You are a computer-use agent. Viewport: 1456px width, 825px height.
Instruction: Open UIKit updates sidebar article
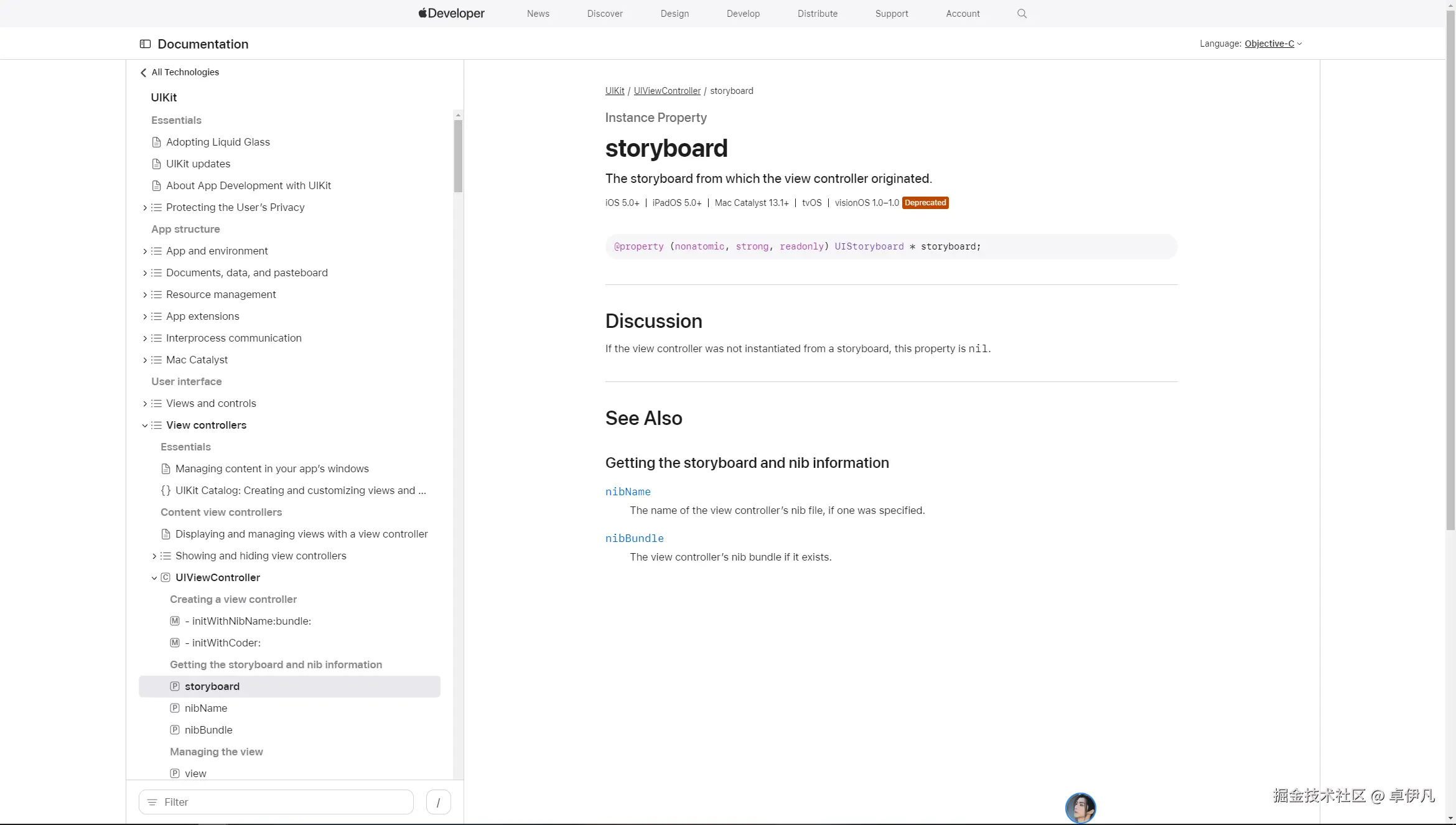click(198, 164)
